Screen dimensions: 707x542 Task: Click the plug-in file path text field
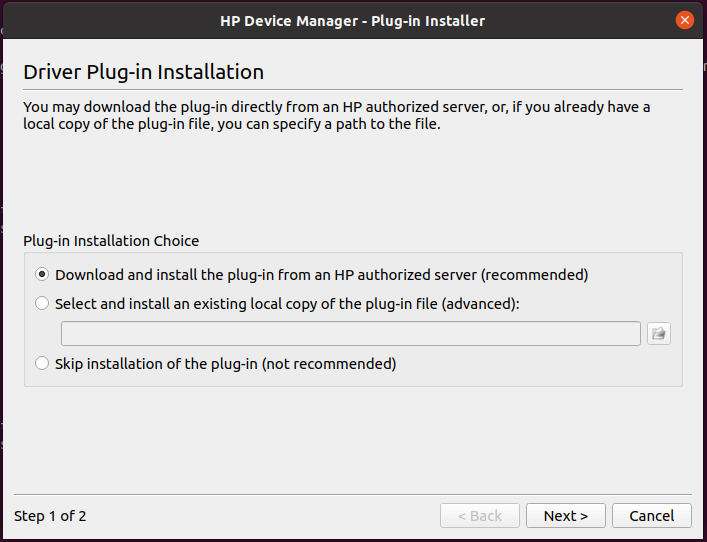click(350, 334)
